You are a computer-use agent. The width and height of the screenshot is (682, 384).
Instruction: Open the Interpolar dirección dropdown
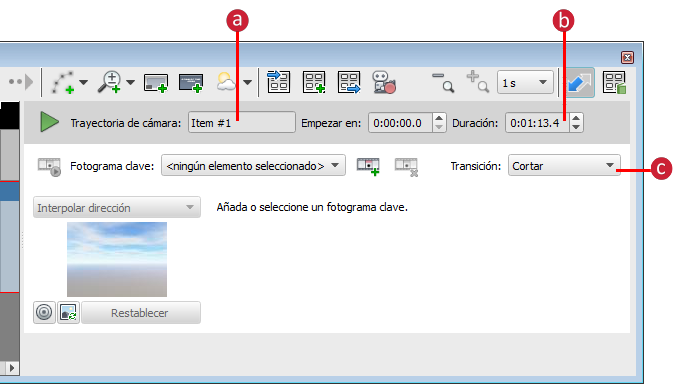(117, 207)
